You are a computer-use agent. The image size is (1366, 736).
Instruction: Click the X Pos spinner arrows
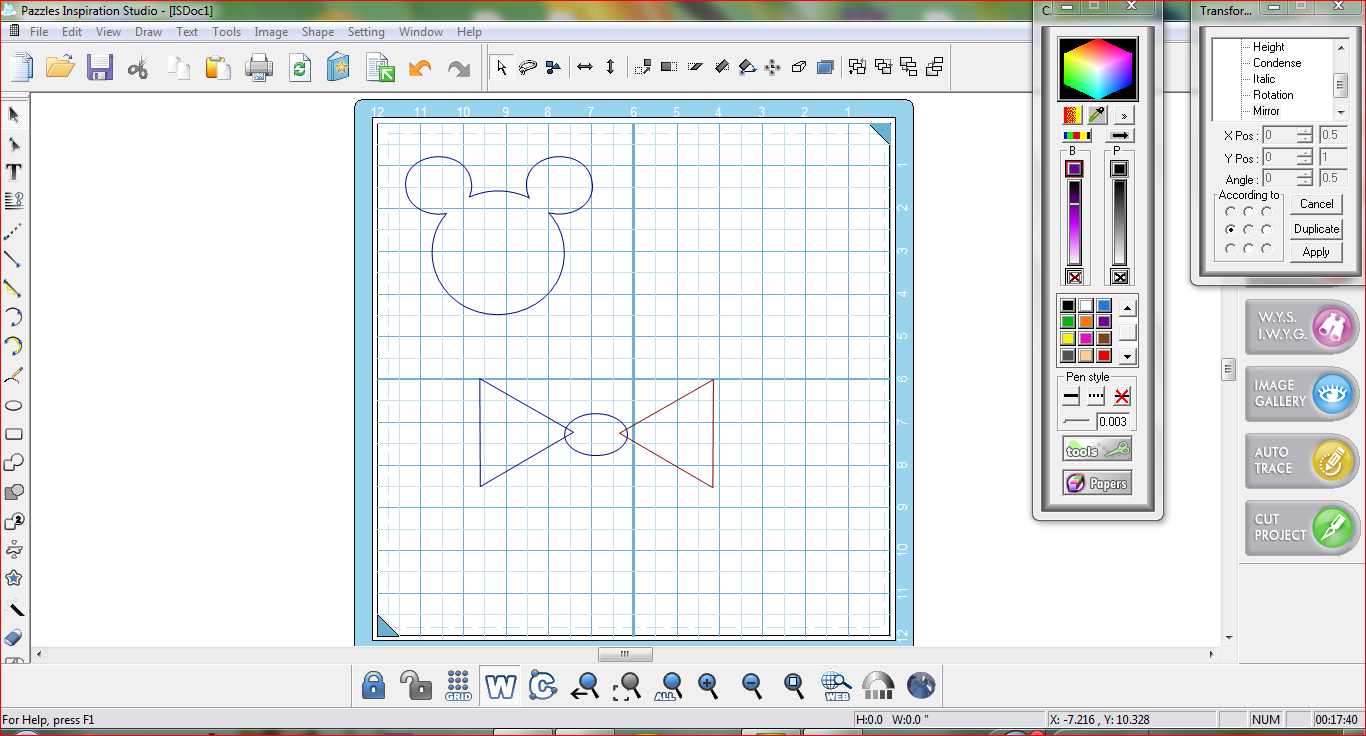[1305, 135]
